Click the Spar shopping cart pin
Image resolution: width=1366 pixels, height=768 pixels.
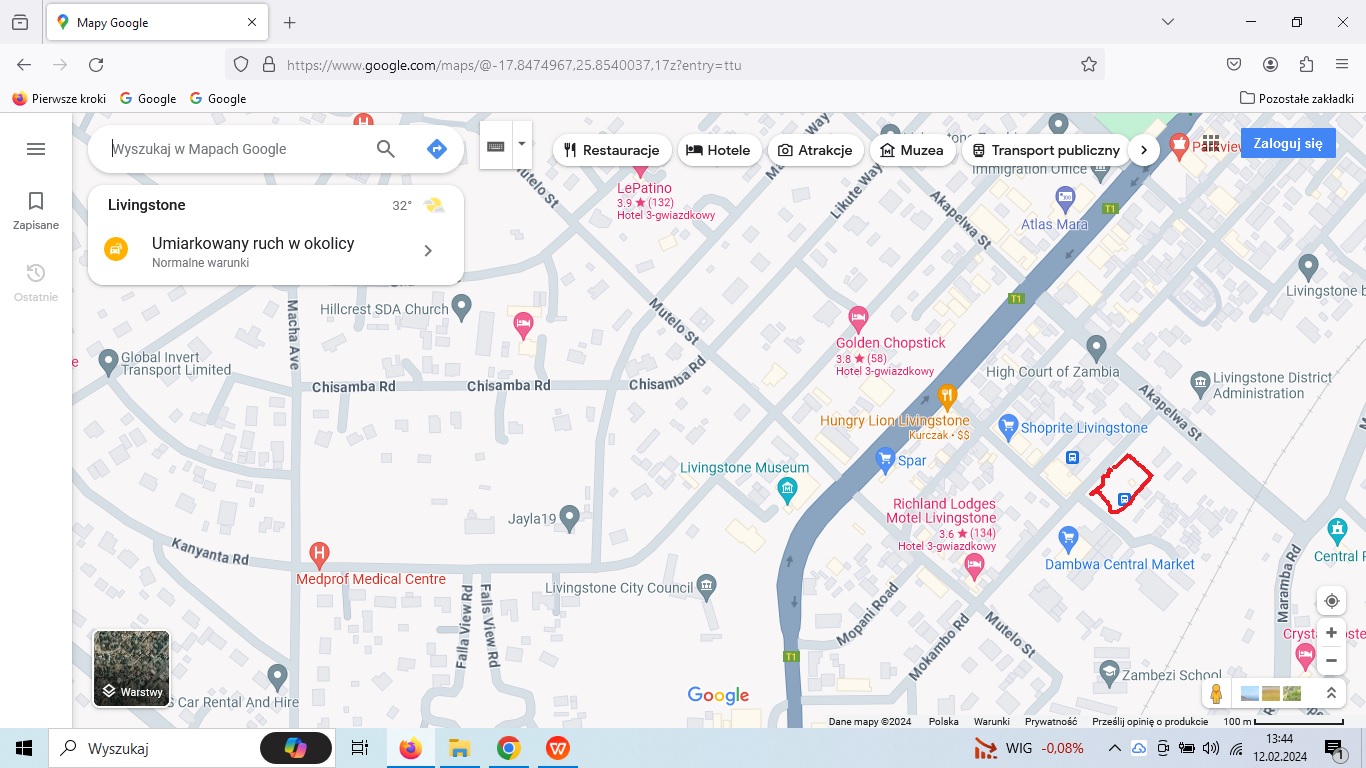pos(884,460)
